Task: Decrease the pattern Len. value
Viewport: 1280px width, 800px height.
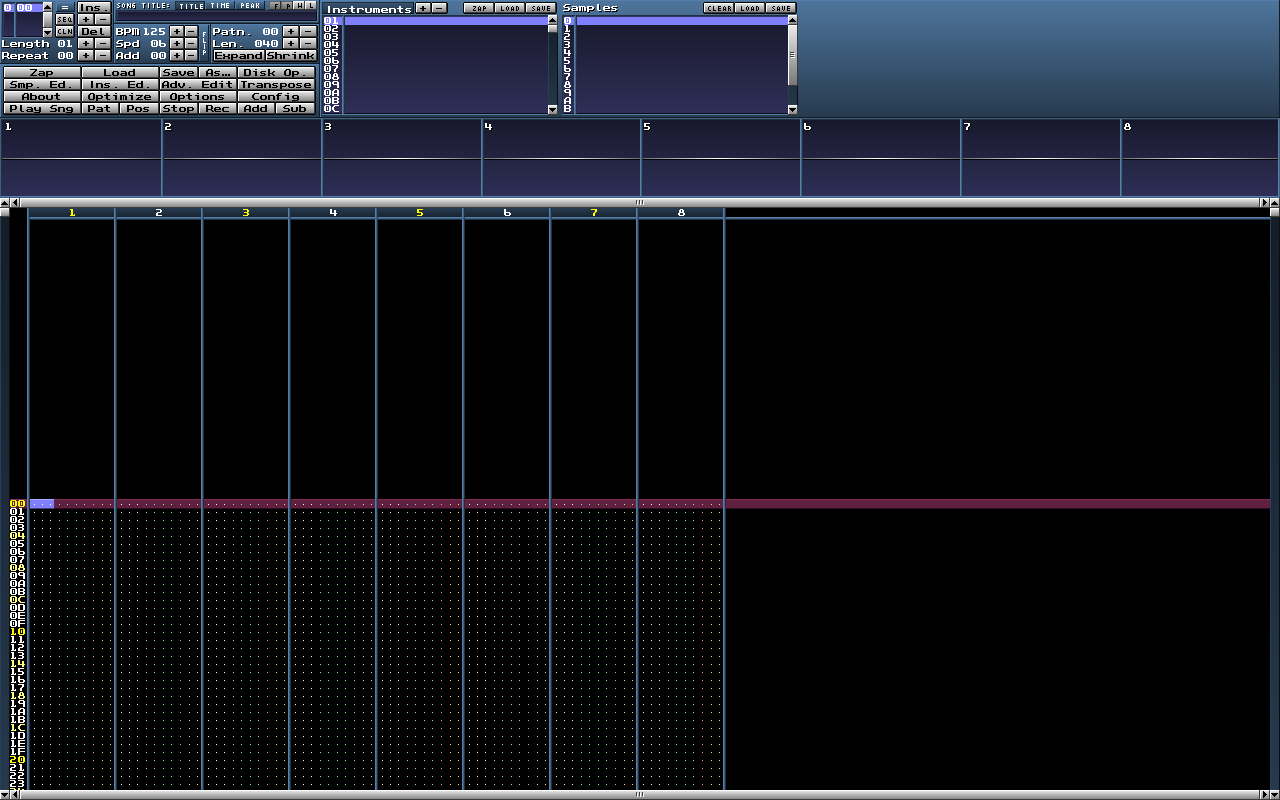Action: [x=307, y=43]
